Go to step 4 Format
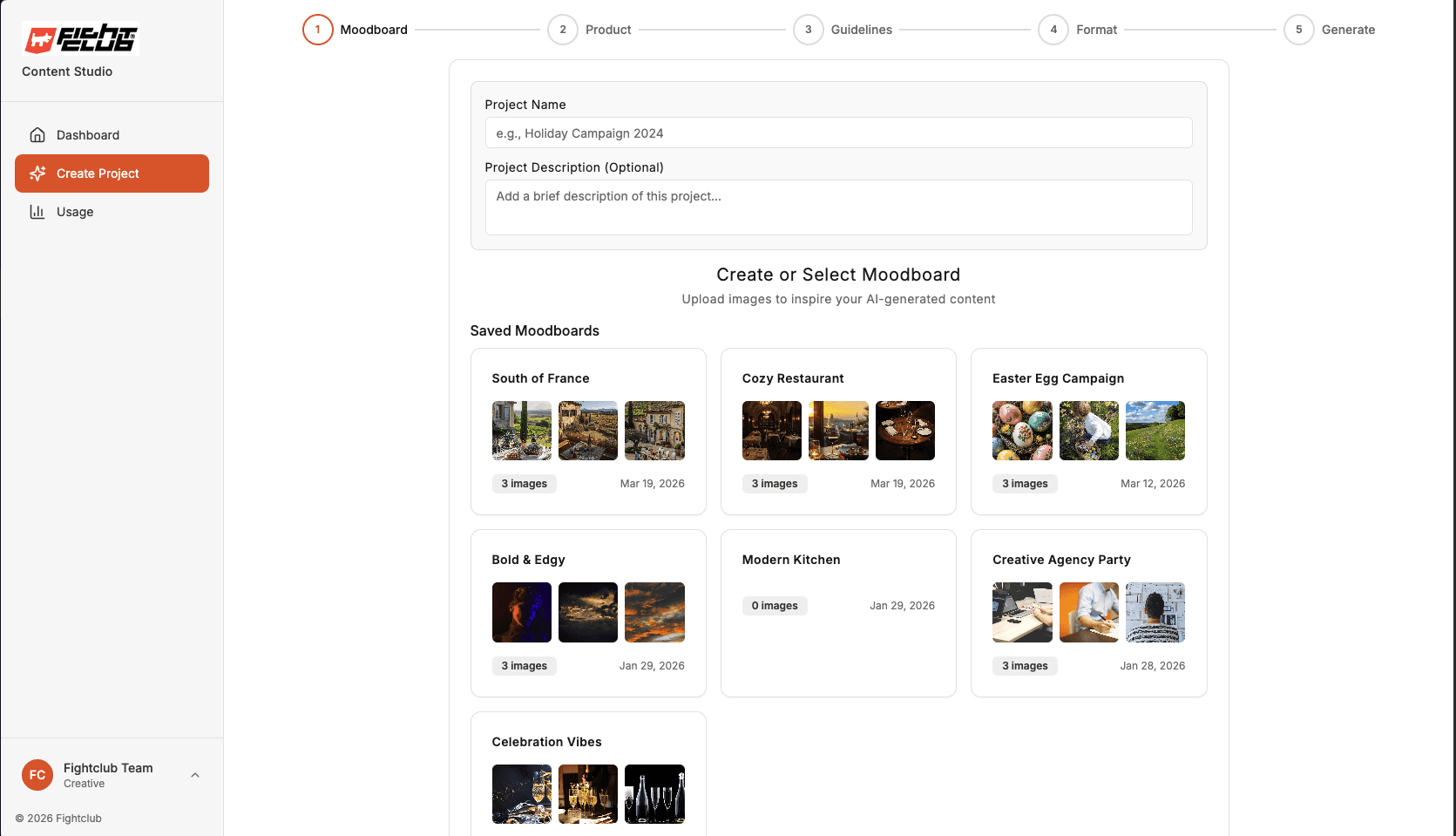 click(1078, 30)
